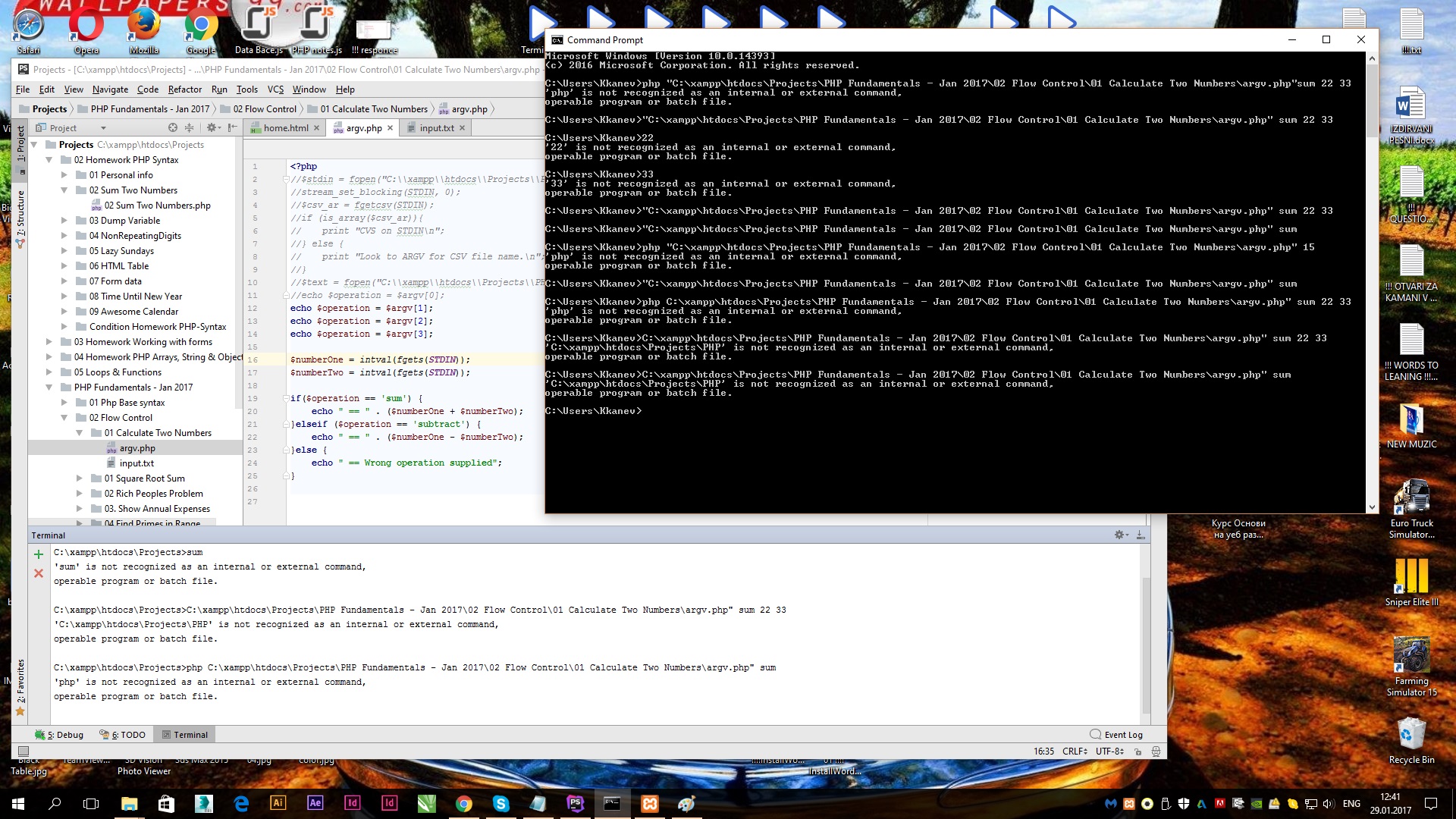Close the input.txt editor tab

462,128
